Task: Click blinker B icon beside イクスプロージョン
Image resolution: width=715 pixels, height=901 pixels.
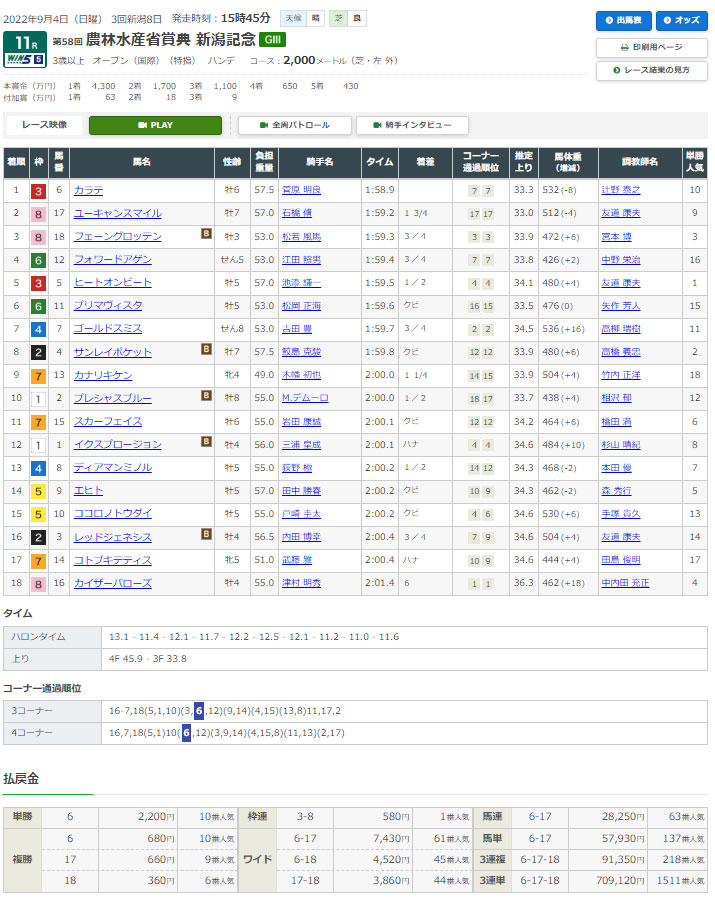Action: click(x=206, y=443)
